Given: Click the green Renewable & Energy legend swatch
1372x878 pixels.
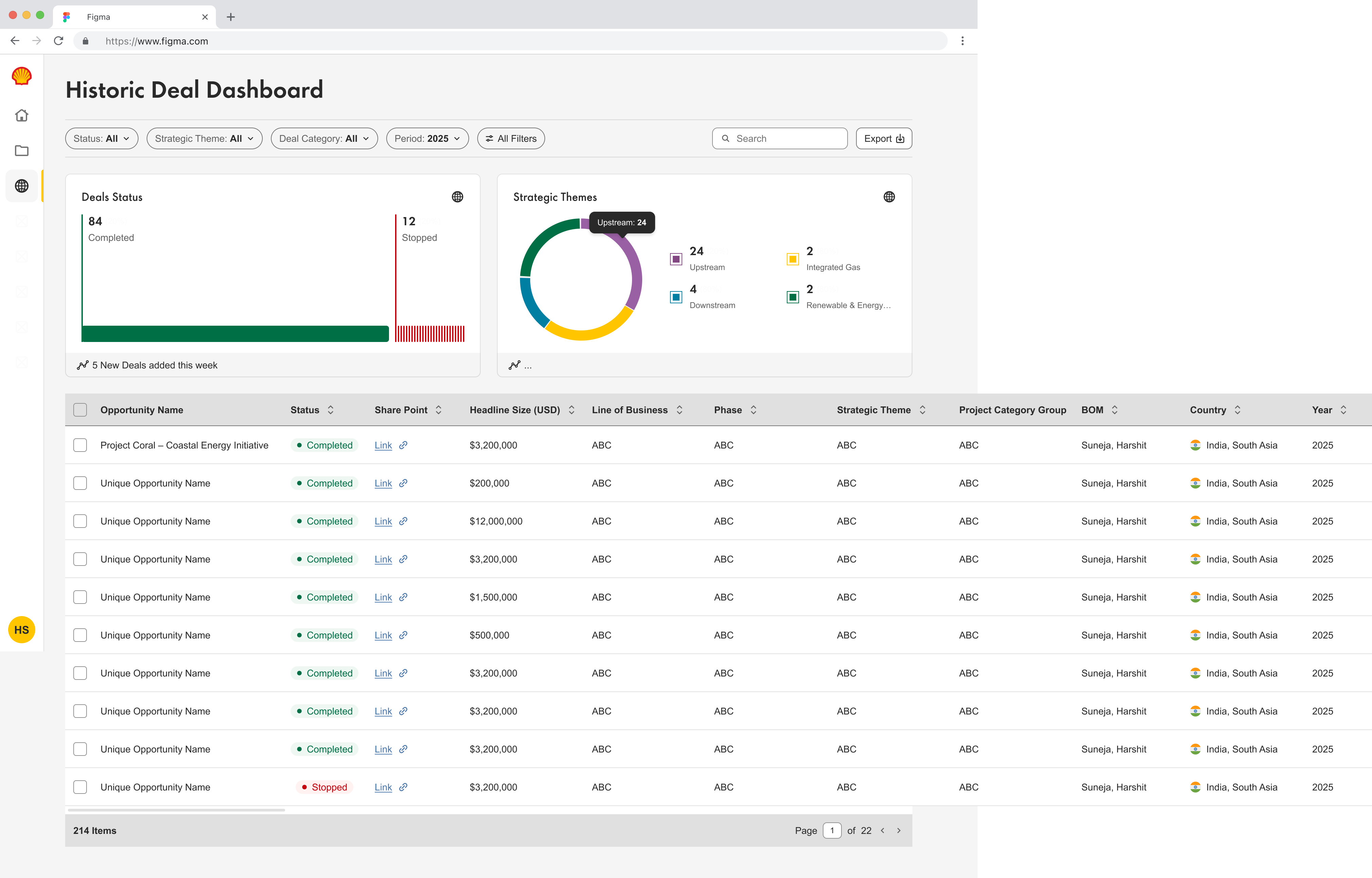Looking at the screenshot, I should pos(792,297).
